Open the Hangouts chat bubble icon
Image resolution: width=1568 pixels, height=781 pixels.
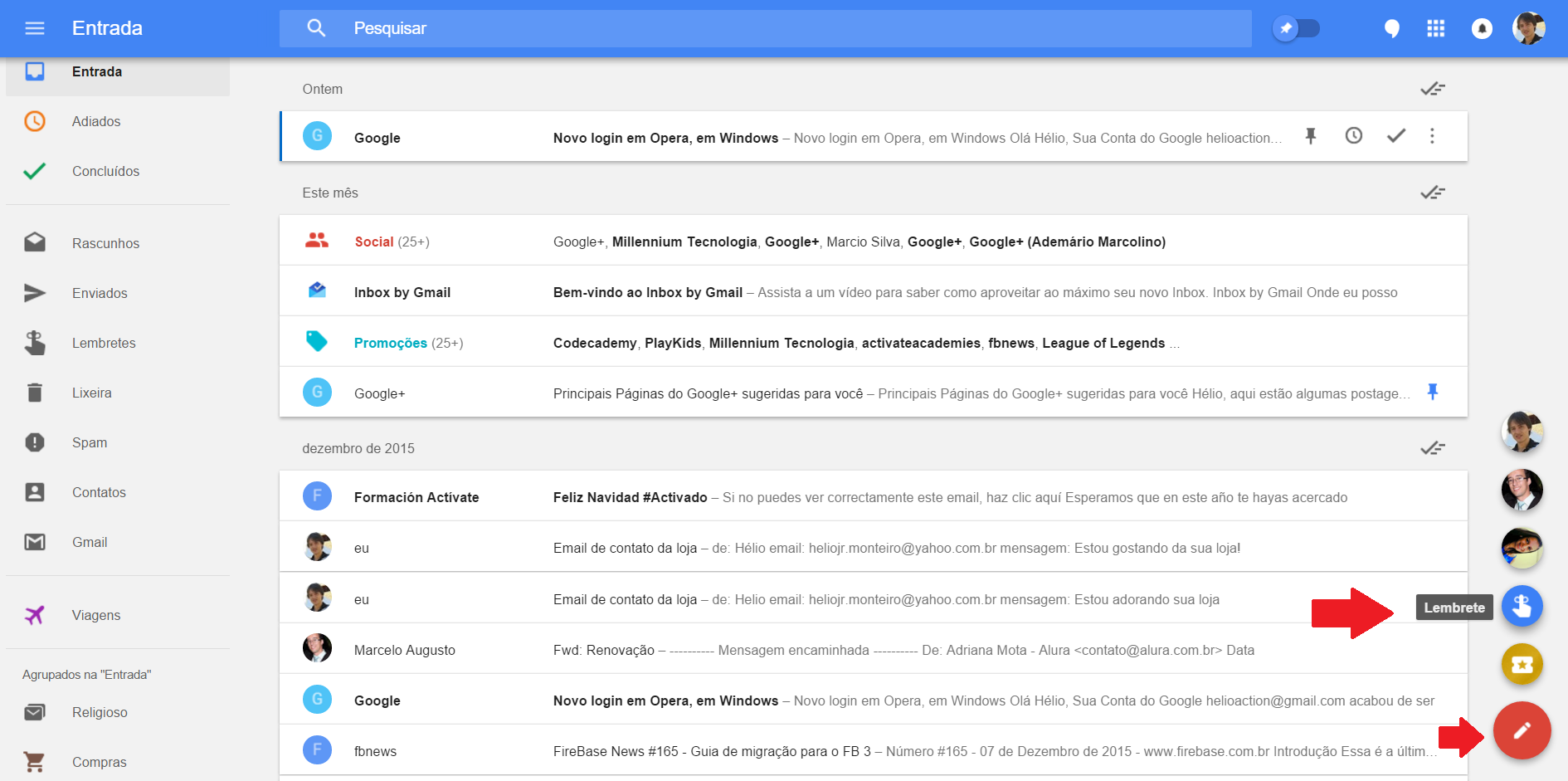(1391, 29)
